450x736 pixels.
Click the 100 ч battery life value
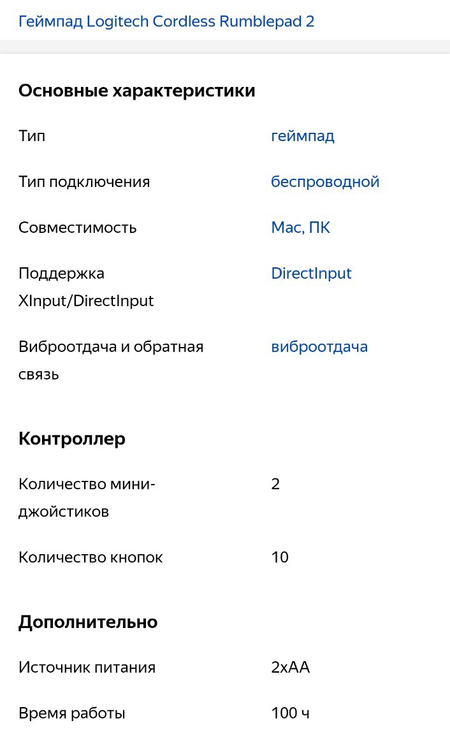tap(290, 713)
